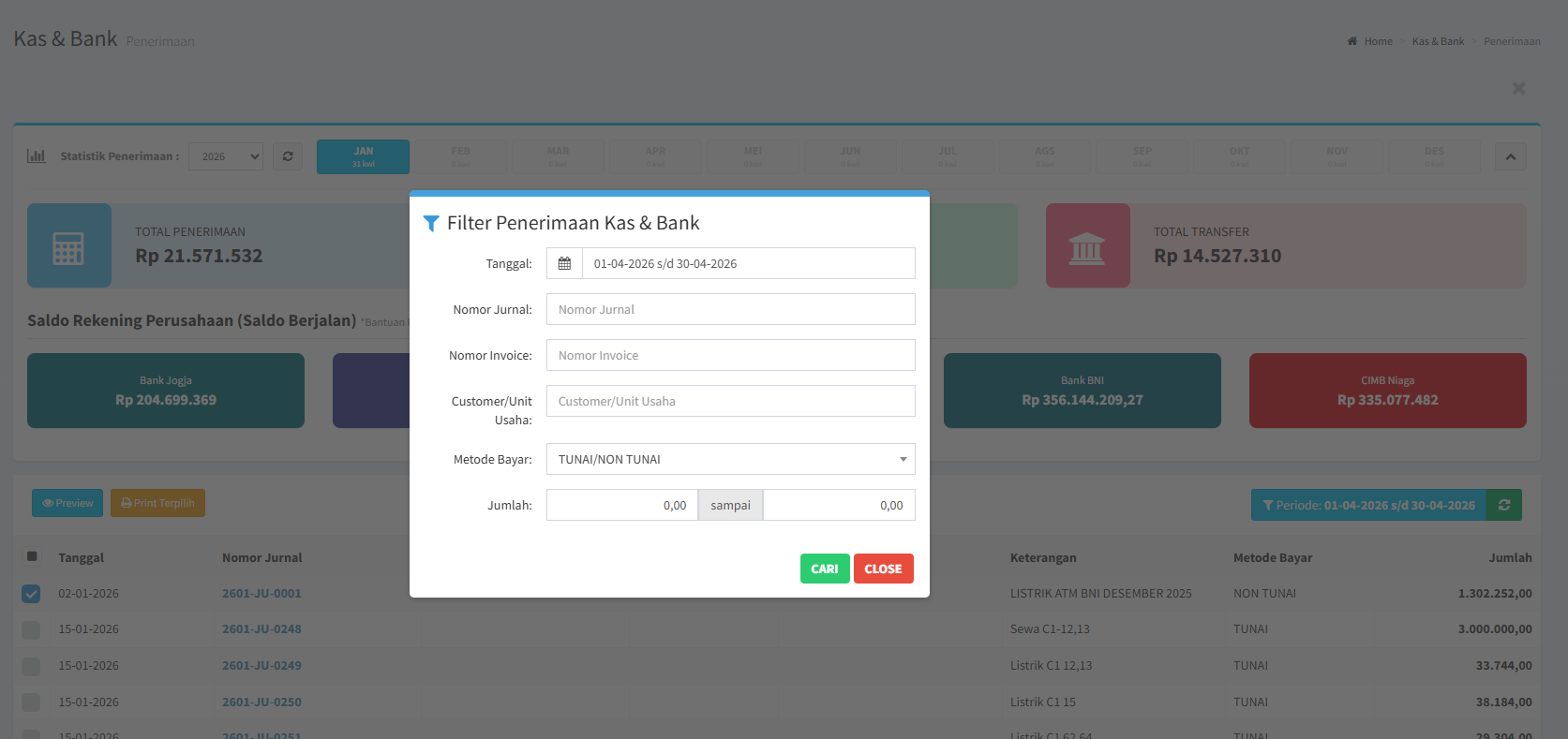Uncheck the row dated 02-01-2026
The width and height of the screenshot is (1568, 739).
[31, 594]
